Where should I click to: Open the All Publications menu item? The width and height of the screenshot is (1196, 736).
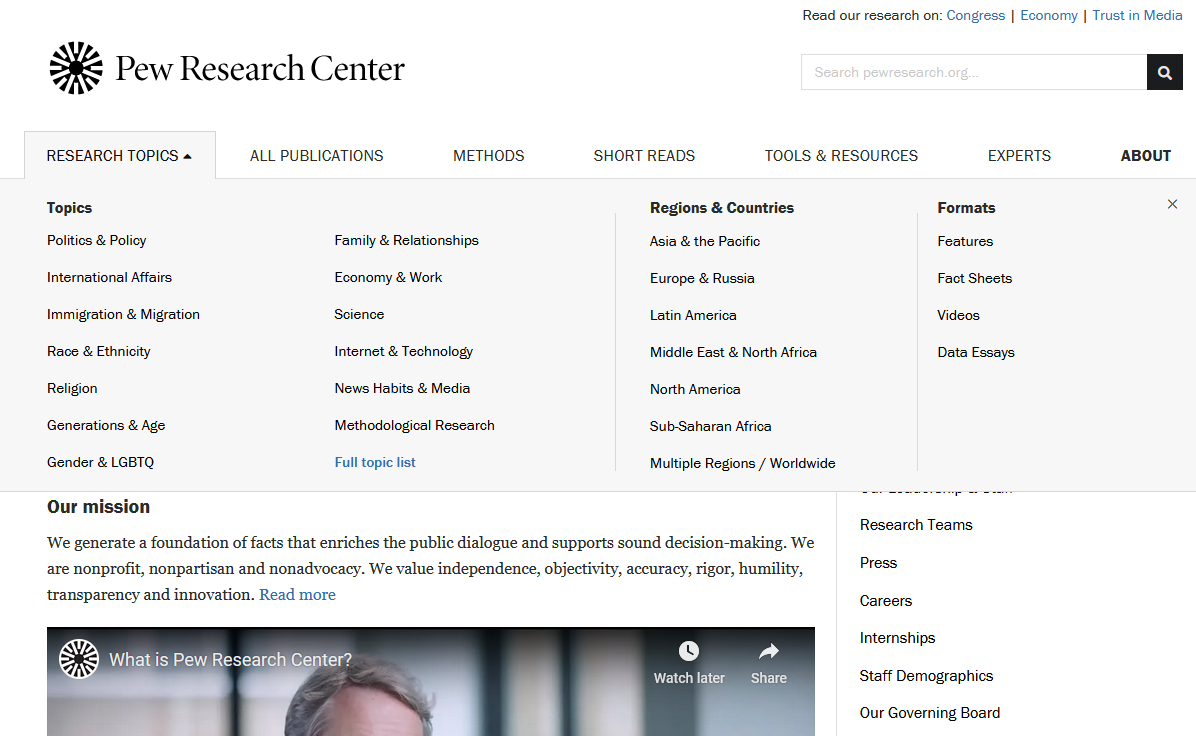[316, 156]
